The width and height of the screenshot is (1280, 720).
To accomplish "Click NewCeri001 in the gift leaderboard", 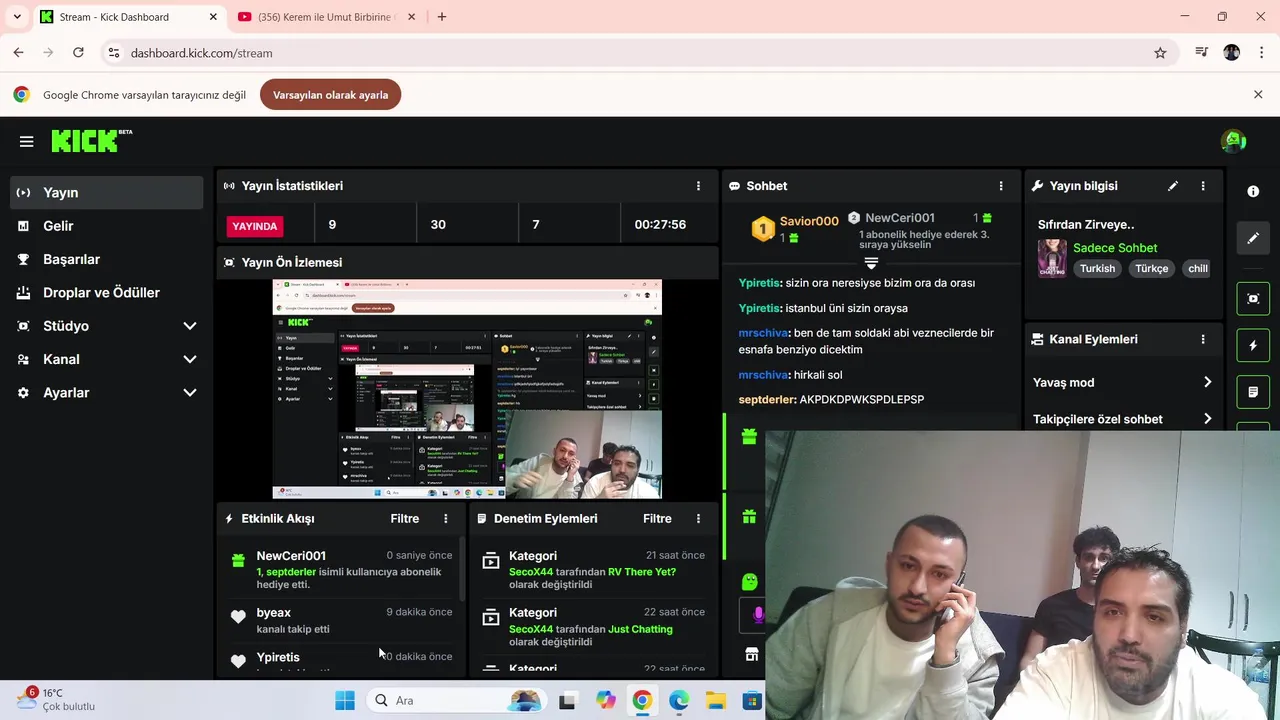I will click(x=900, y=217).
